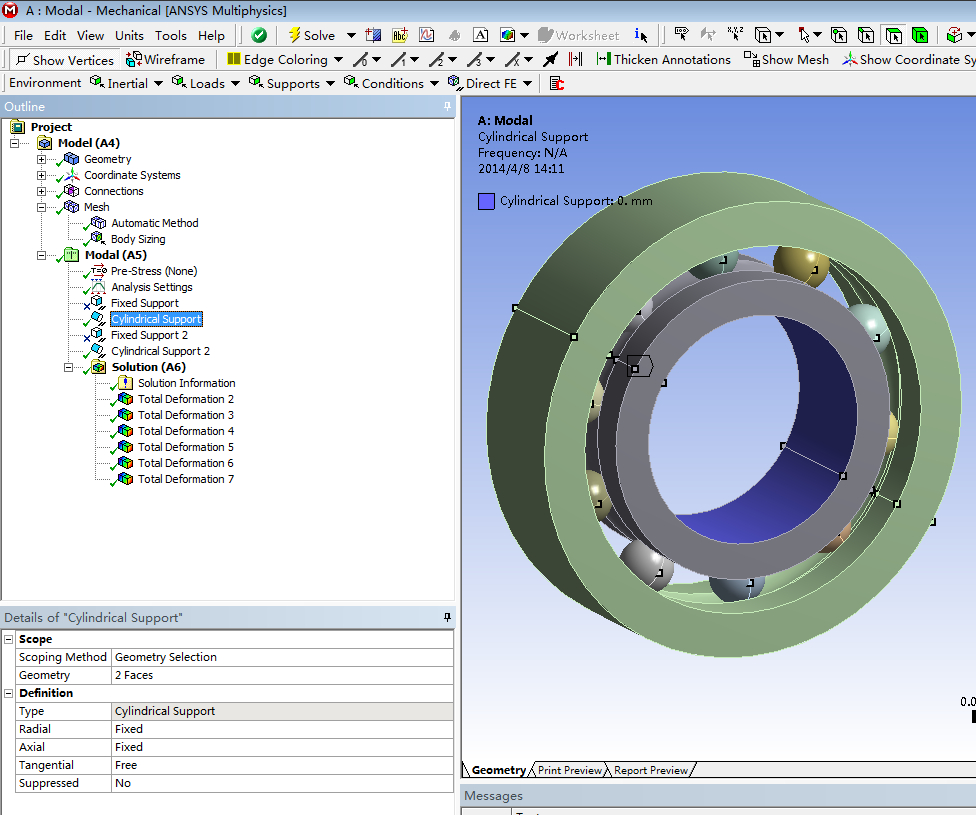Click the Analysis Settings icon
The height and width of the screenshot is (815, 976).
click(x=97, y=287)
